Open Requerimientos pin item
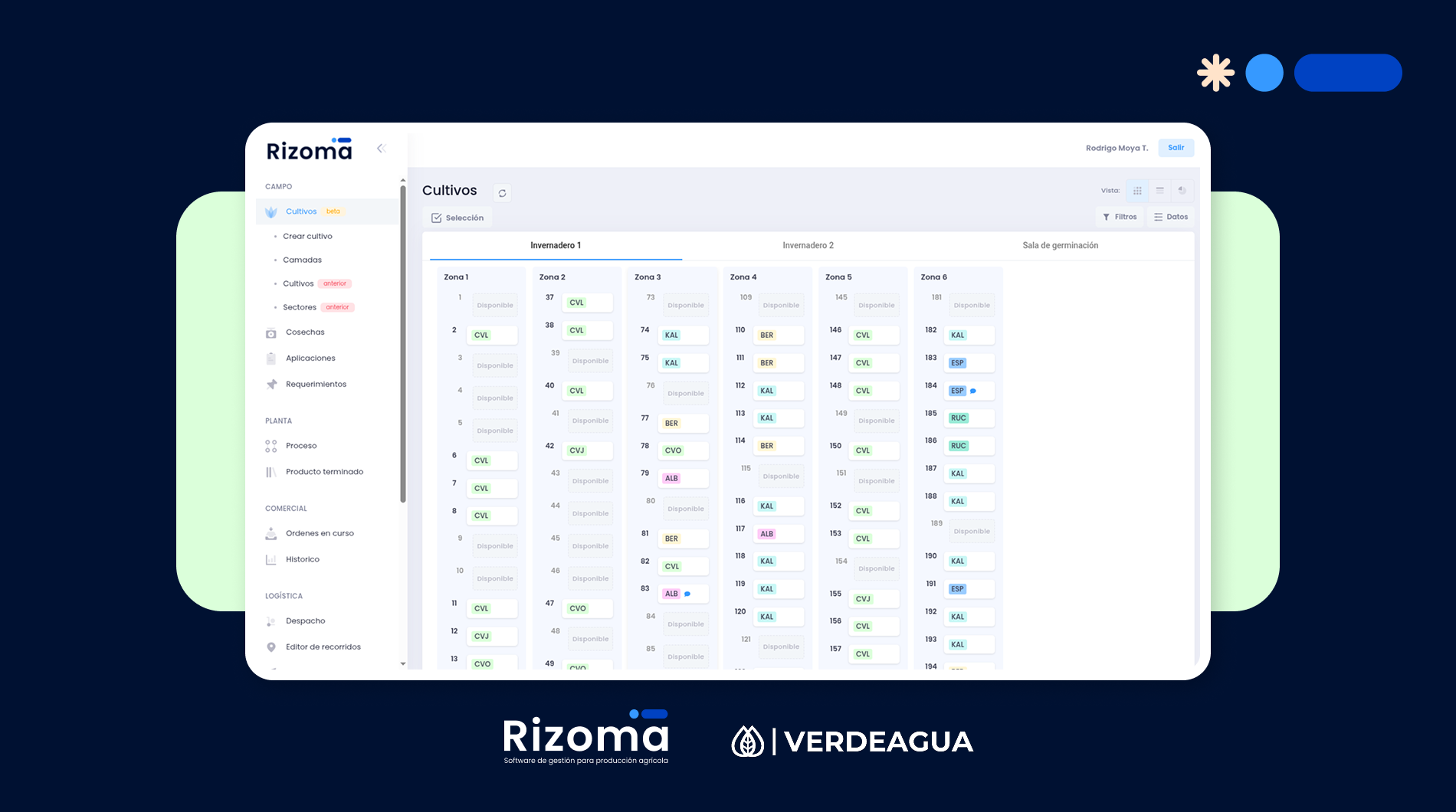 [x=315, y=385]
